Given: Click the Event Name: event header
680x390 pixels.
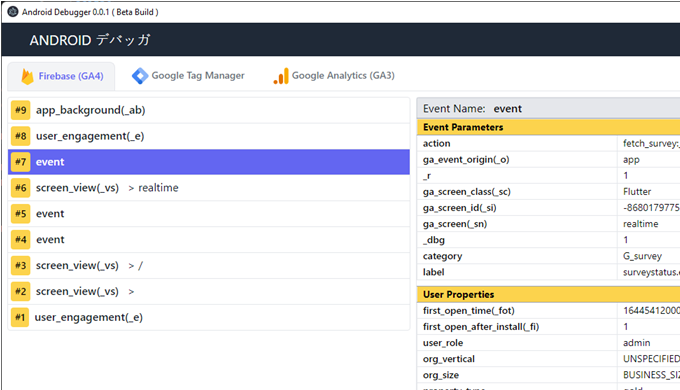Looking at the screenshot, I should coord(548,108).
